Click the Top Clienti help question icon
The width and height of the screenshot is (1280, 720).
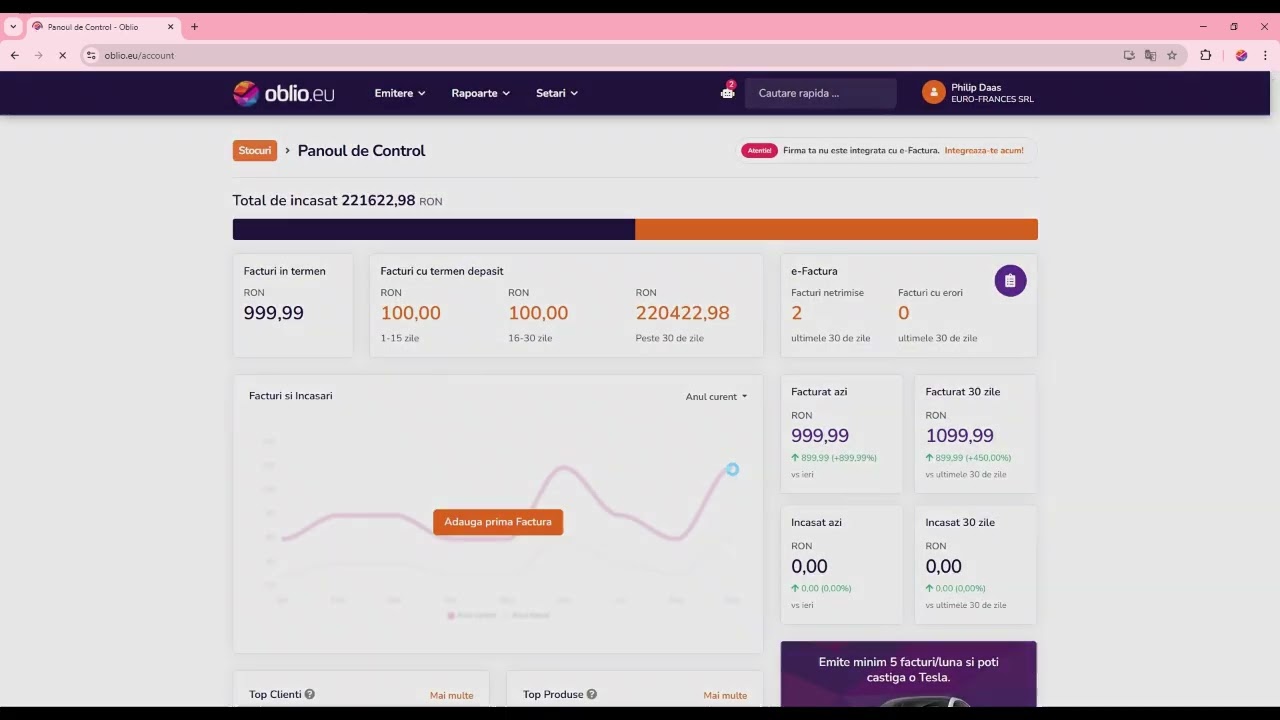(x=310, y=694)
